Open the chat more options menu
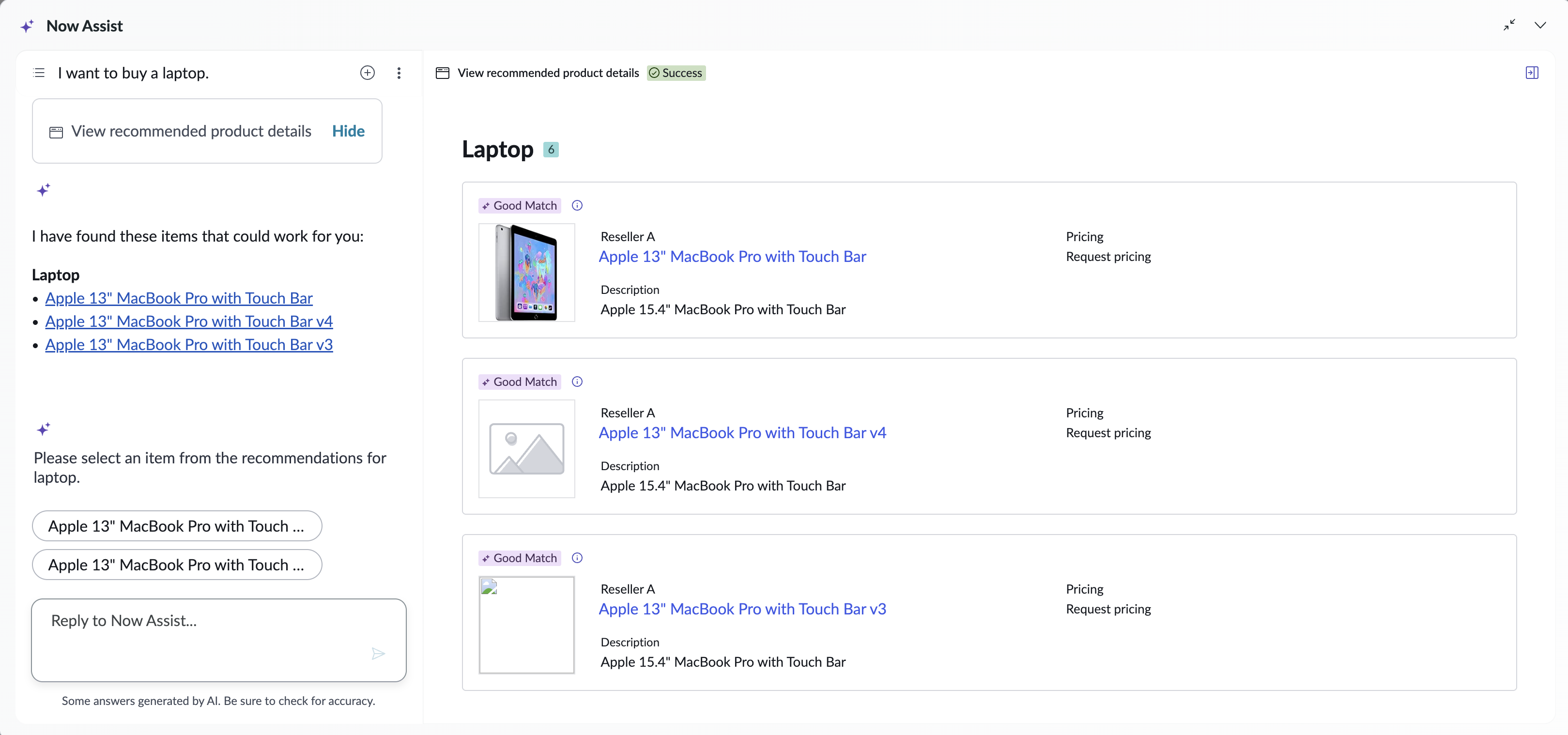The height and width of the screenshot is (735, 1568). pos(399,73)
